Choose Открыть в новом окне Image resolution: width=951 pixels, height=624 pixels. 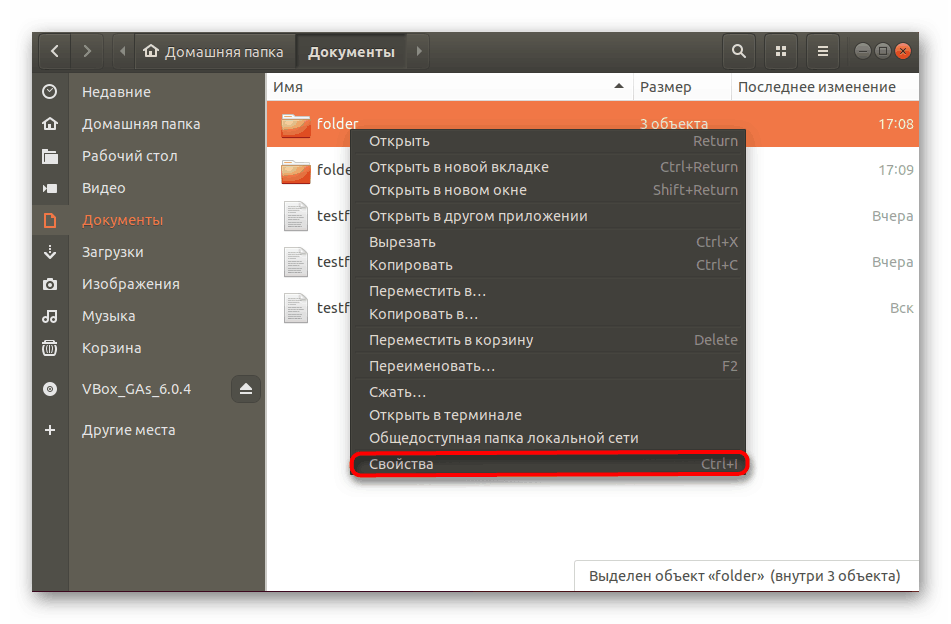click(548, 190)
